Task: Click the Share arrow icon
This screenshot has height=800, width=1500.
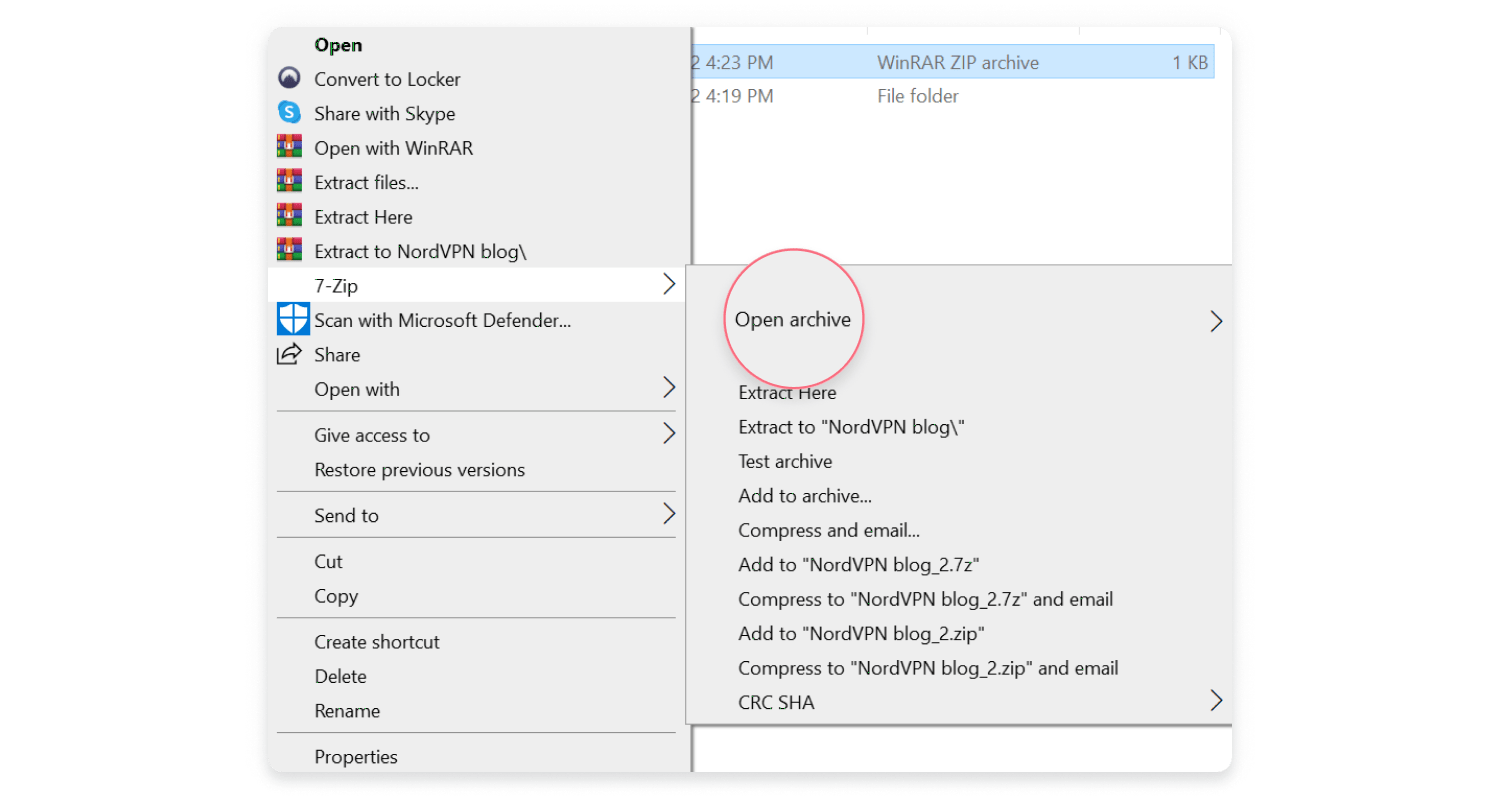Action: [x=289, y=353]
